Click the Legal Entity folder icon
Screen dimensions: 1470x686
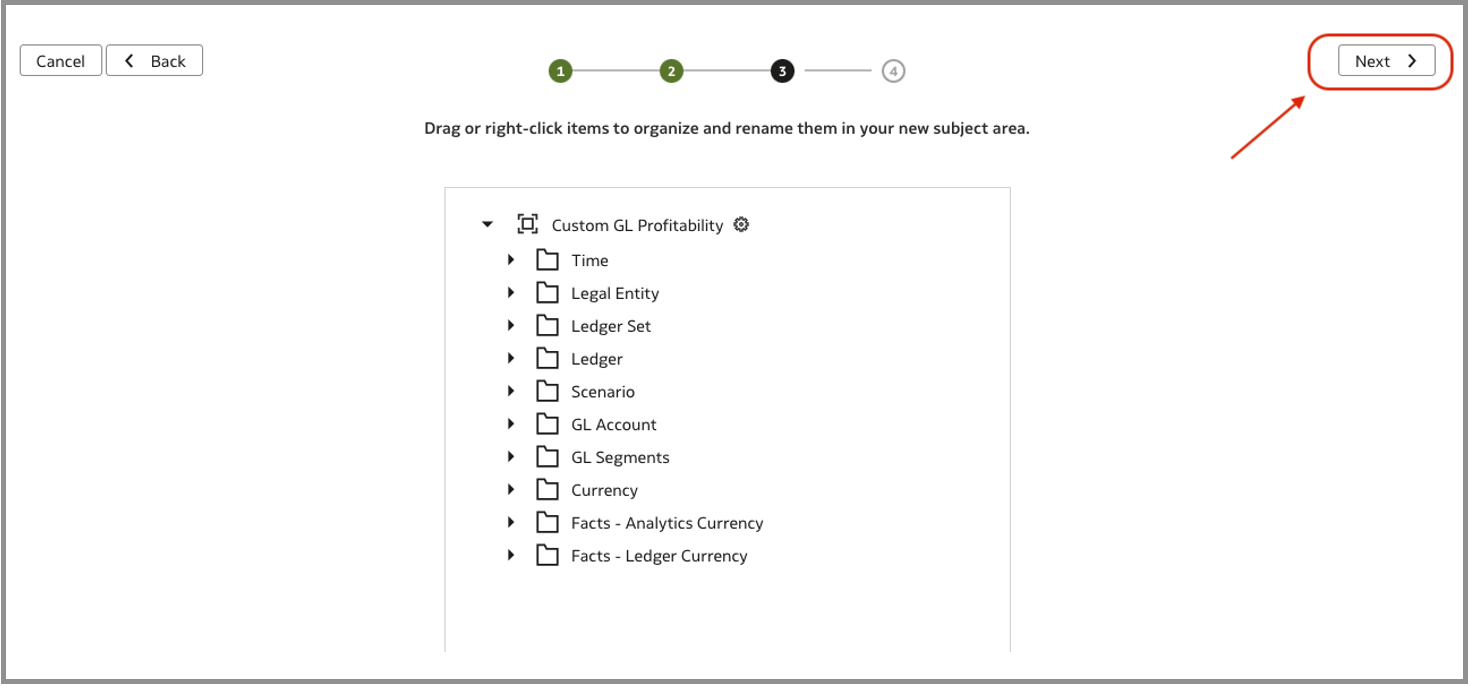[x=547, y=293]
